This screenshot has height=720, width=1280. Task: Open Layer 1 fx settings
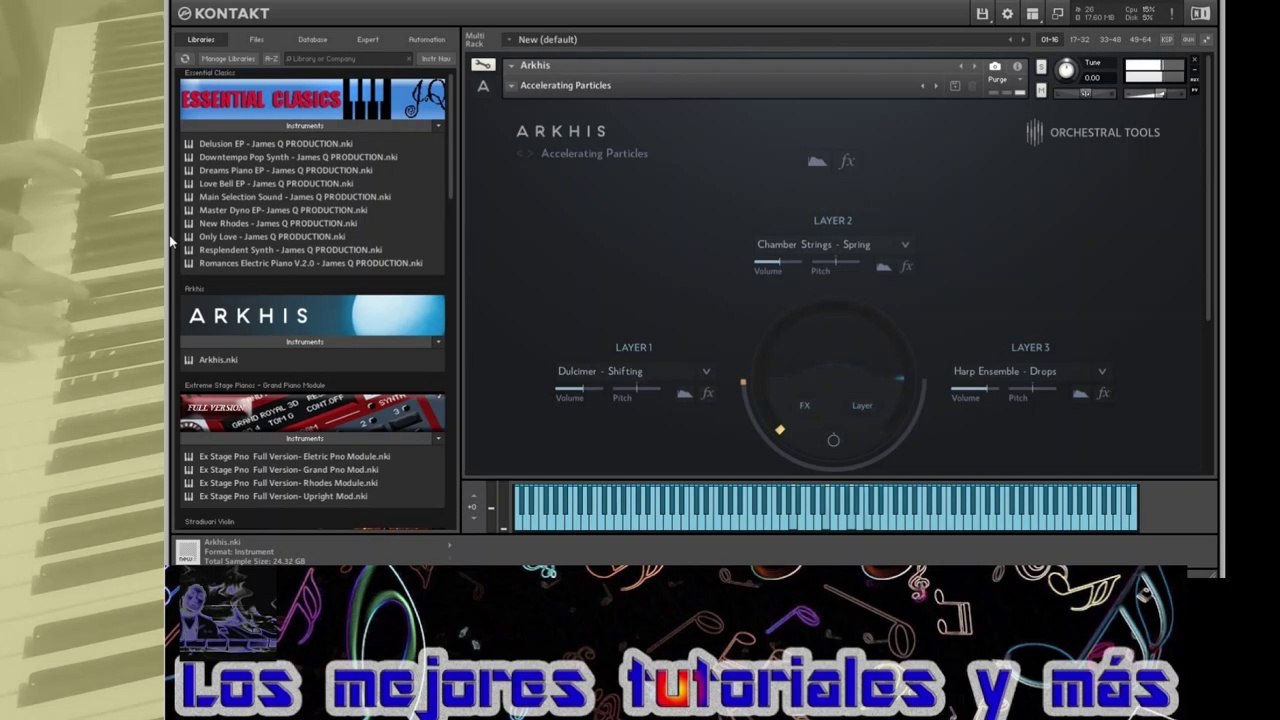coord(707,394)
